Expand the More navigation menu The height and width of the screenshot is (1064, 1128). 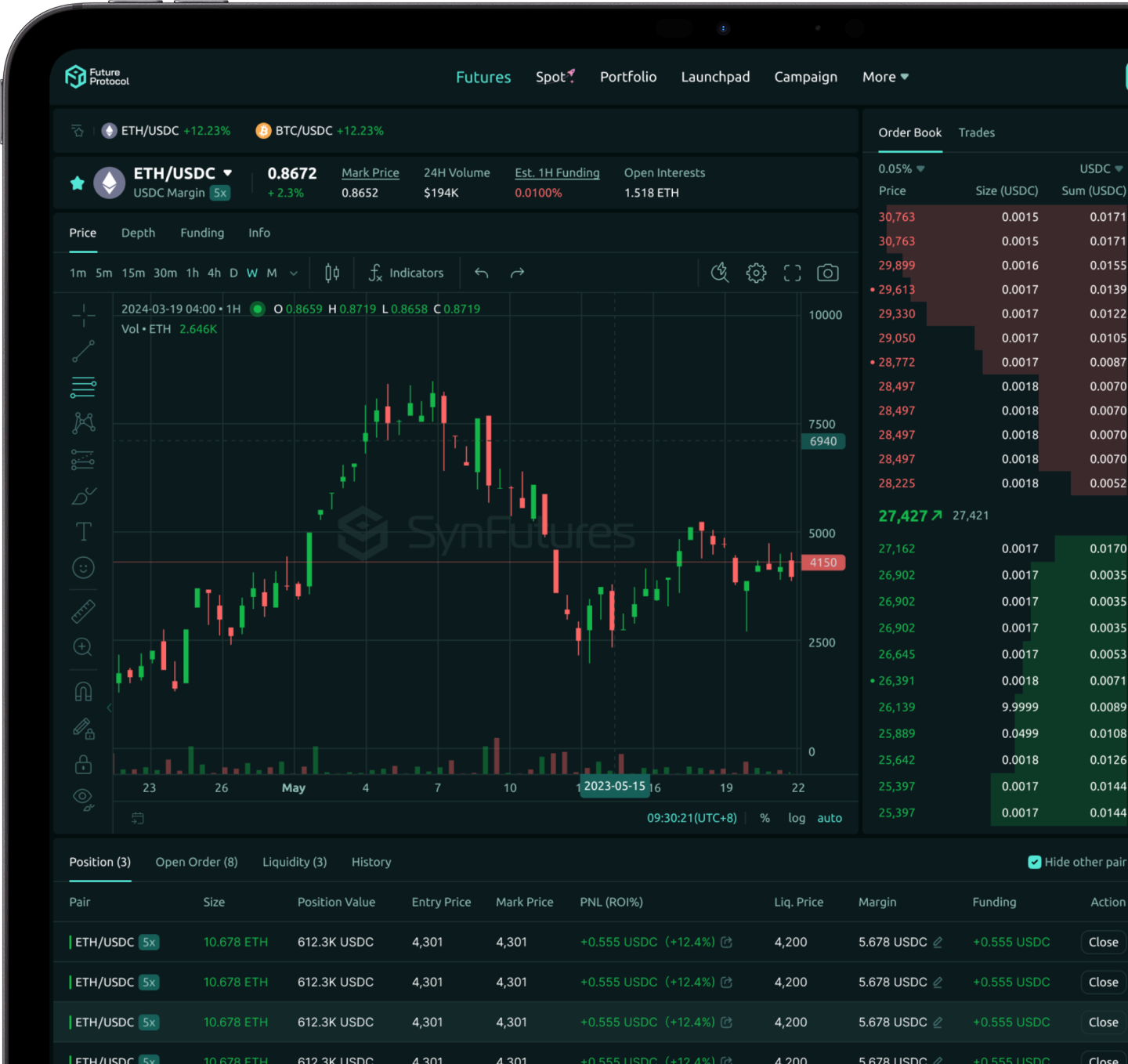pyautogui.click(x=885, y=77)
